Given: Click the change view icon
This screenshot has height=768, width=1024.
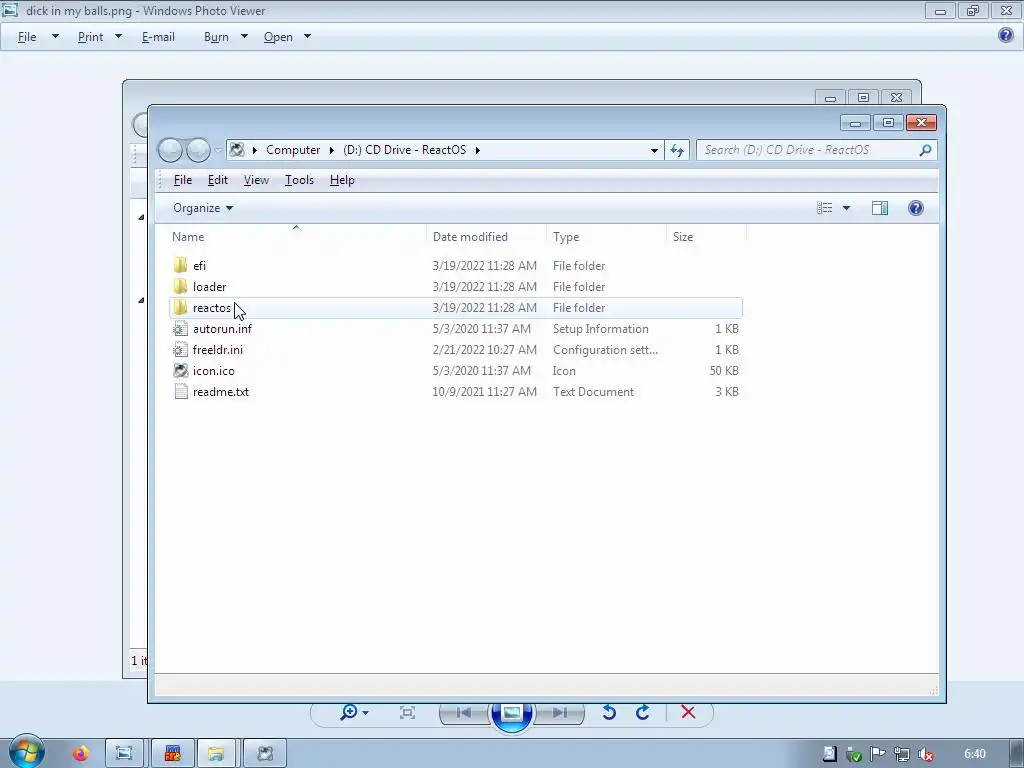Looking at the screenshot, I should click(824, 208).
